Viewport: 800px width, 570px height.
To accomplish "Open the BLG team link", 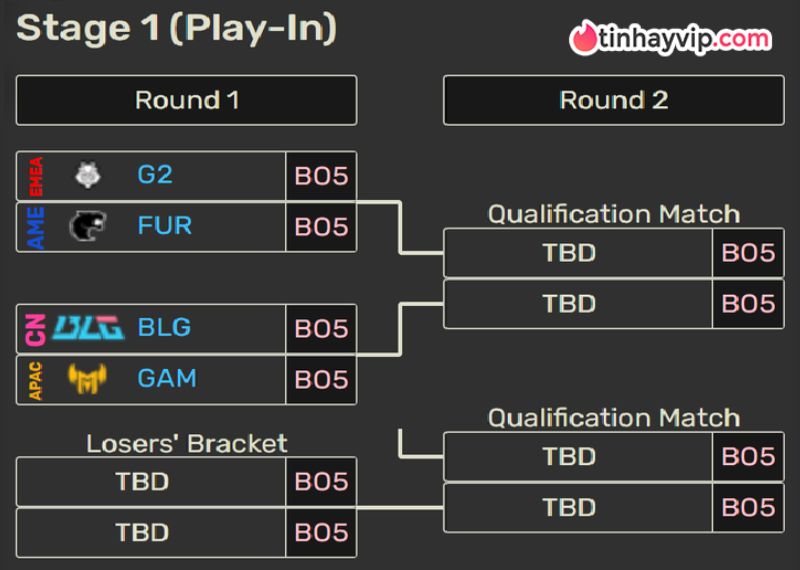I will coord(164,327).
